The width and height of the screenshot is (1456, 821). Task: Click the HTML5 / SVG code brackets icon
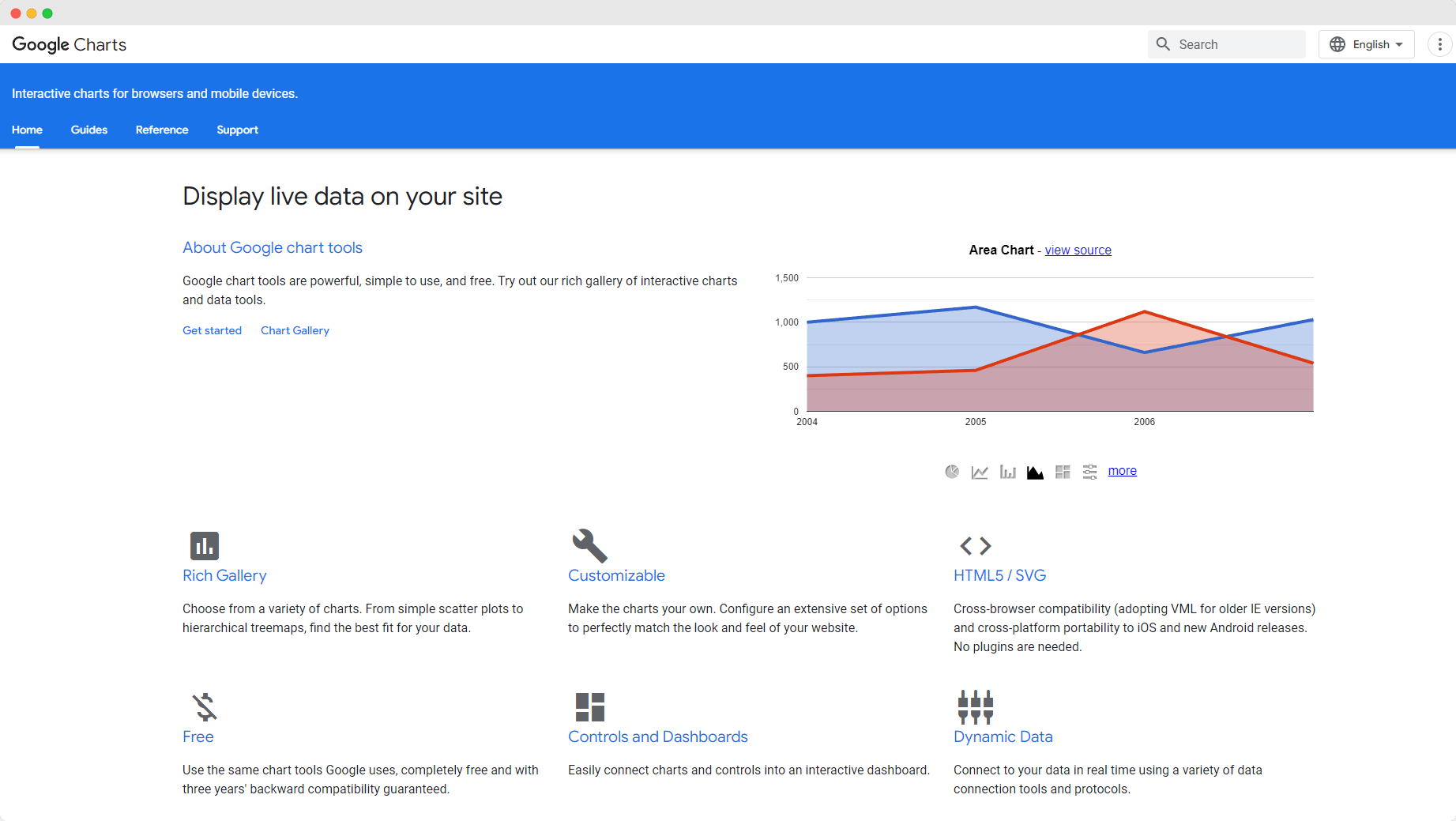click(x=976, y=546)
